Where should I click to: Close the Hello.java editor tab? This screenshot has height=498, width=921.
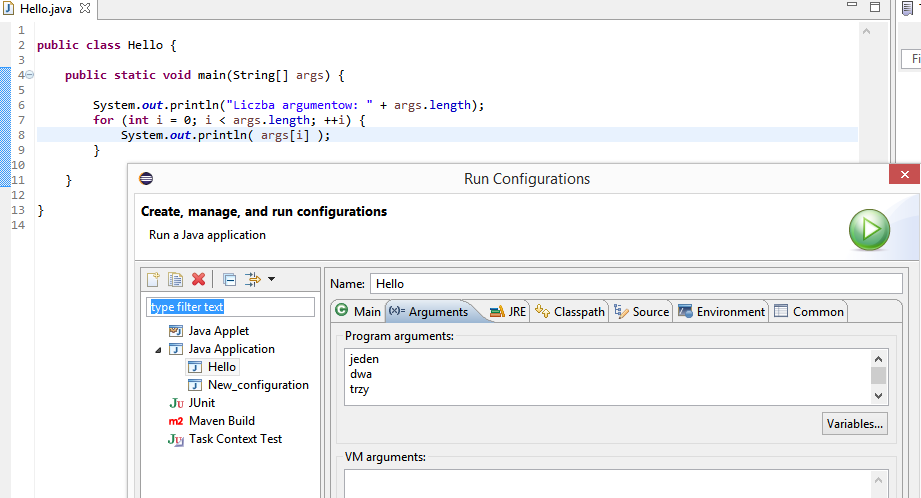coord(85,8)
